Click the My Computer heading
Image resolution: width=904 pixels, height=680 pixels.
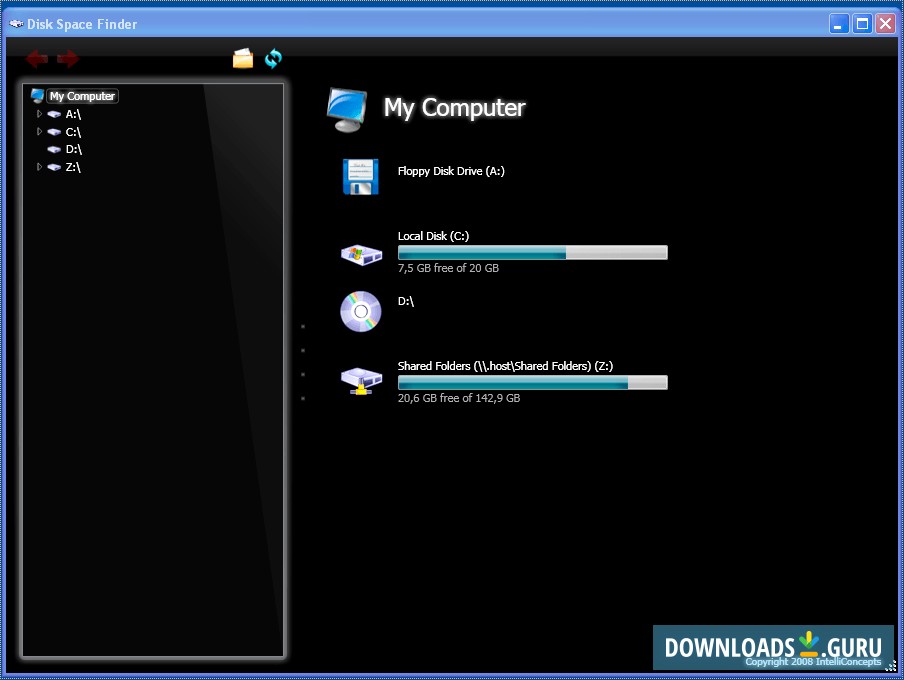click(x=454, y=108)
